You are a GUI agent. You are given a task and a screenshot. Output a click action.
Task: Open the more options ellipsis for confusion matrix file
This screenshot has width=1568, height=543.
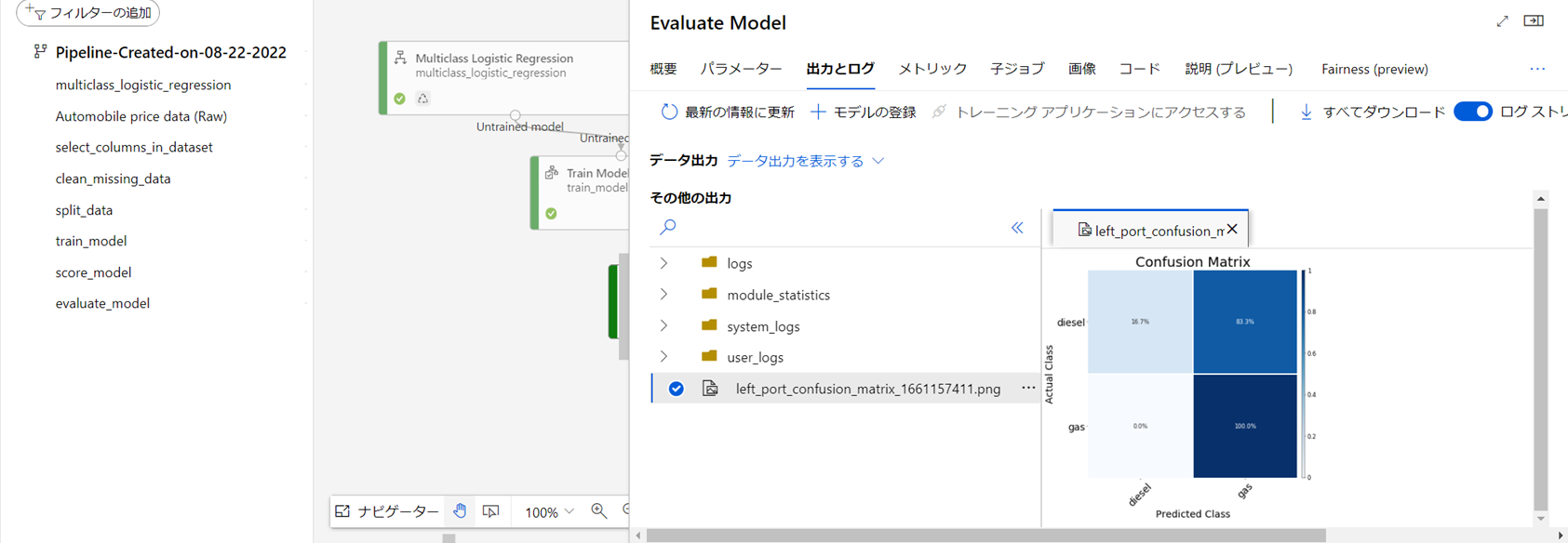click(1028, 388)
